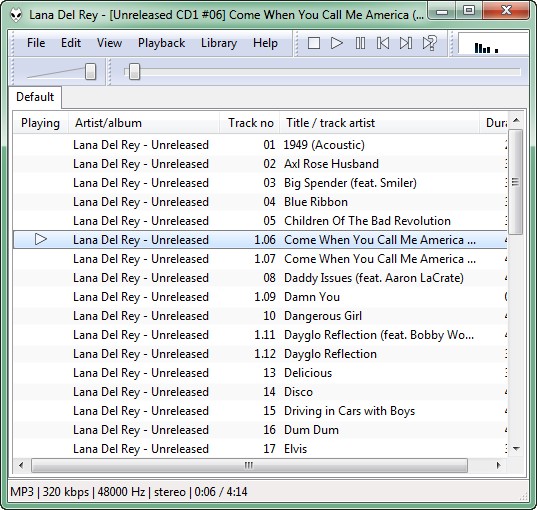The width and height of the screenshot is (537, 510).
Task: Click the Play button in toolbar
Action: coord(337,43)
